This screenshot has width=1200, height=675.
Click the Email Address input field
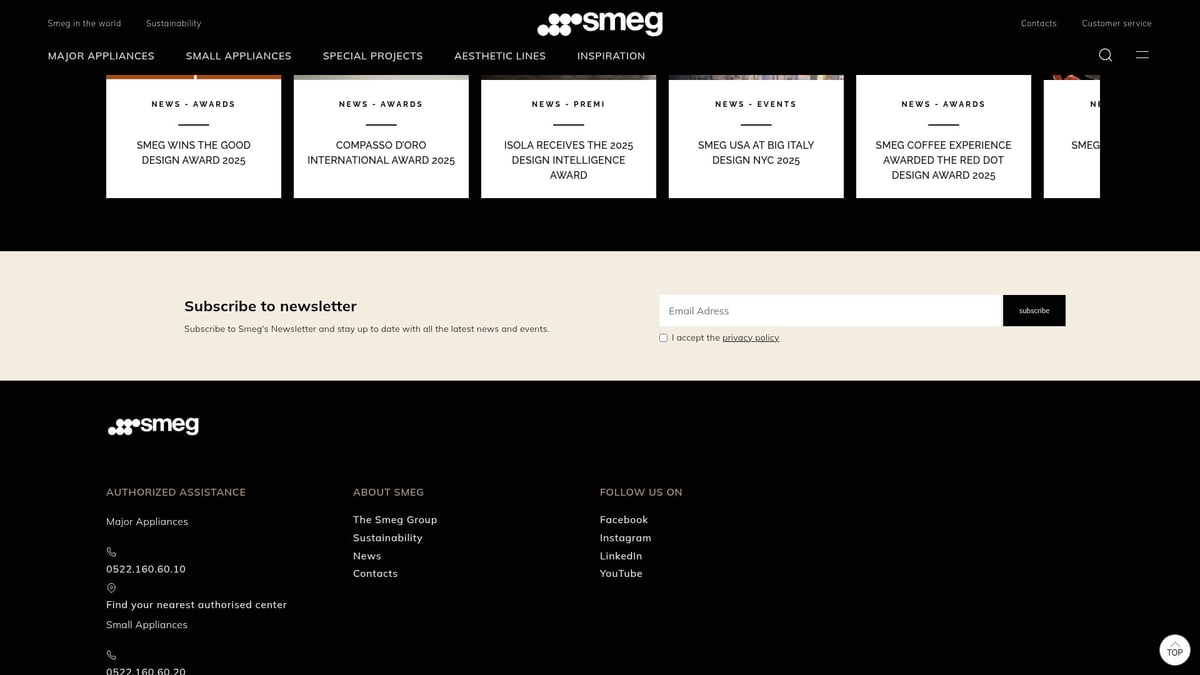tap(830, 311)
